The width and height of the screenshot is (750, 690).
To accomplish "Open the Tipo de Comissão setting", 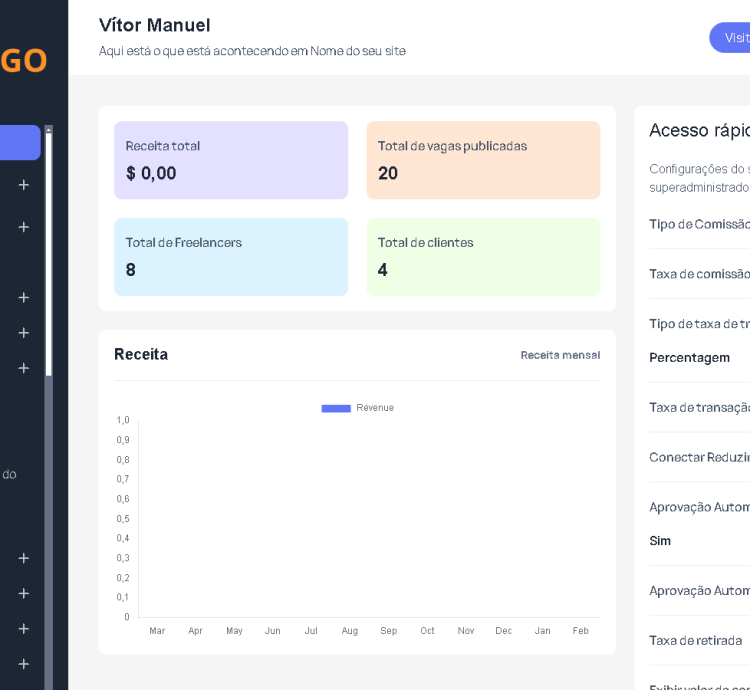I will [698, 224].
